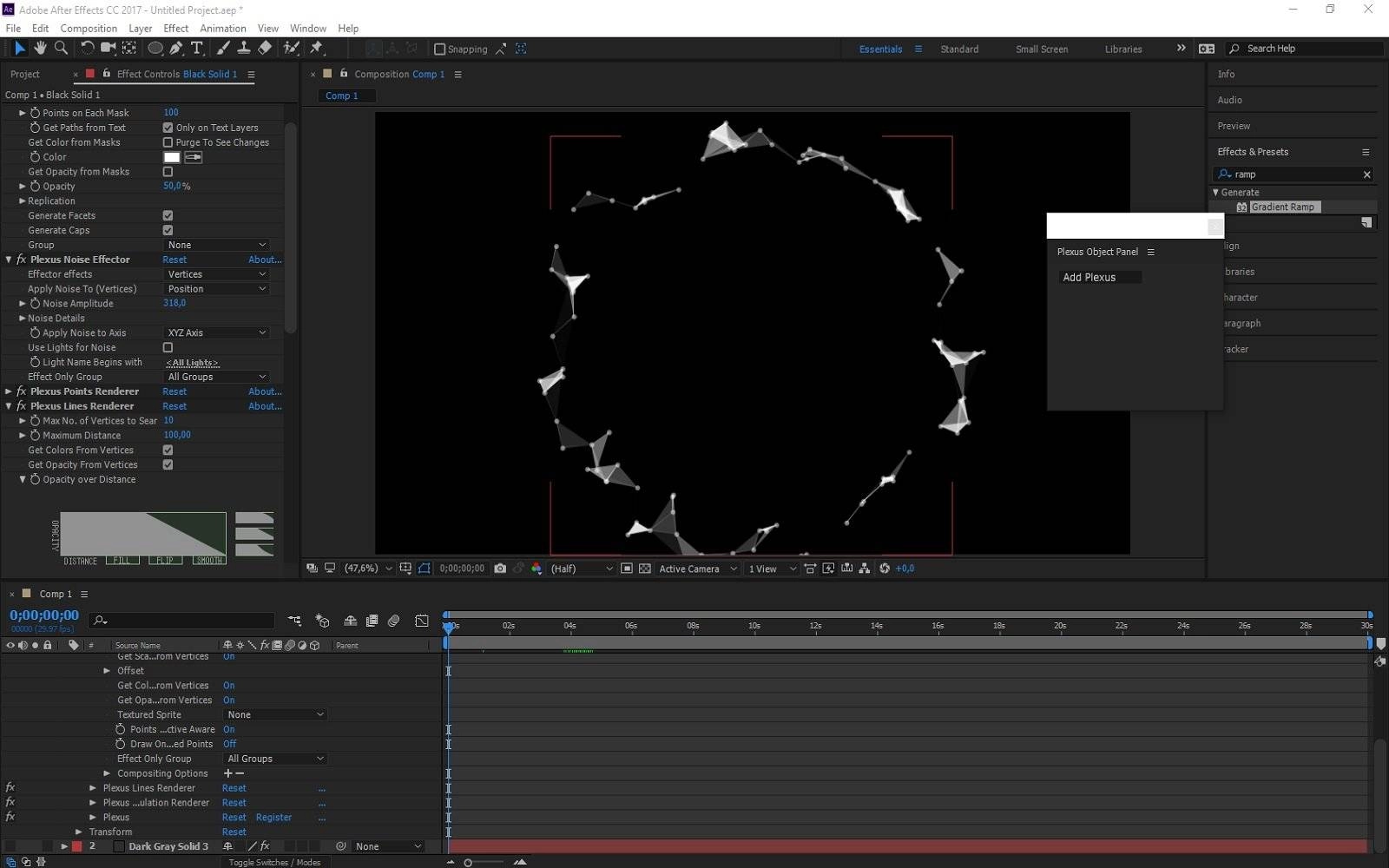Viewport: 1389px width, 868px height.
Task: Open the Half resolution dropdown
Action: coord(582,569)
